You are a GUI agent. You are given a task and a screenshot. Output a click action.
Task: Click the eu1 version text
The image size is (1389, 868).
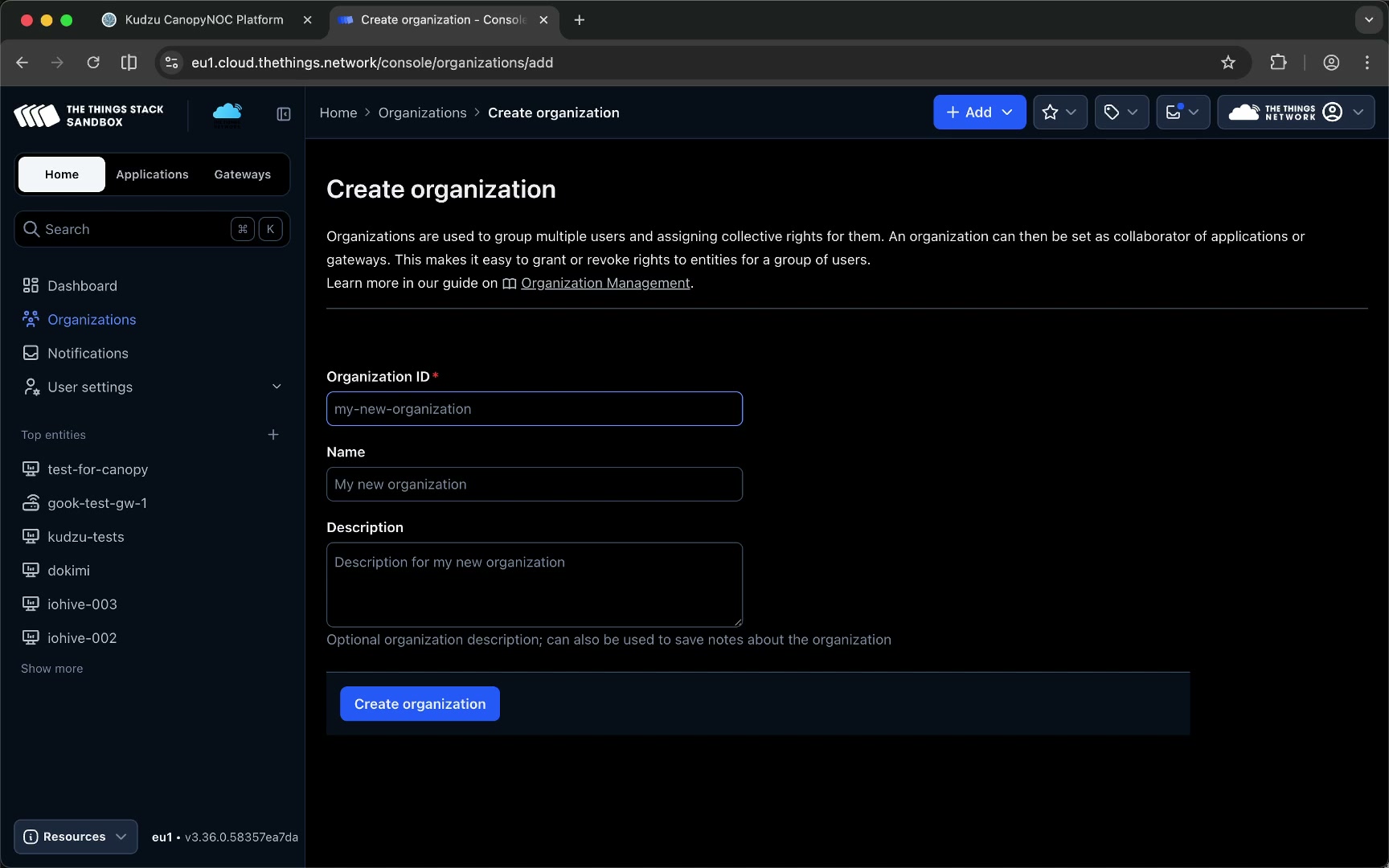(225, 837)
